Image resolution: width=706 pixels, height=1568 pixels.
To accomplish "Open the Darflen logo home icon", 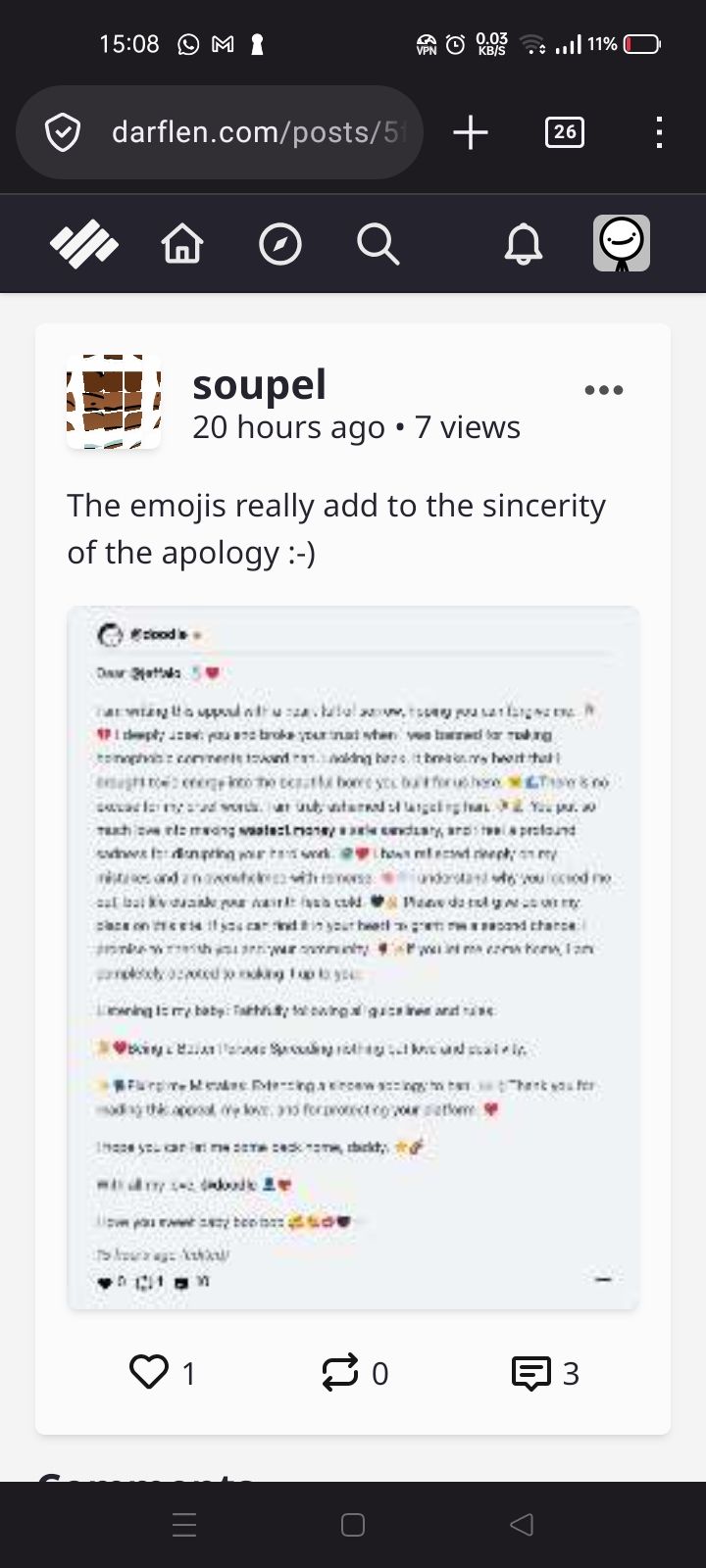I will (x=84, y=244).
